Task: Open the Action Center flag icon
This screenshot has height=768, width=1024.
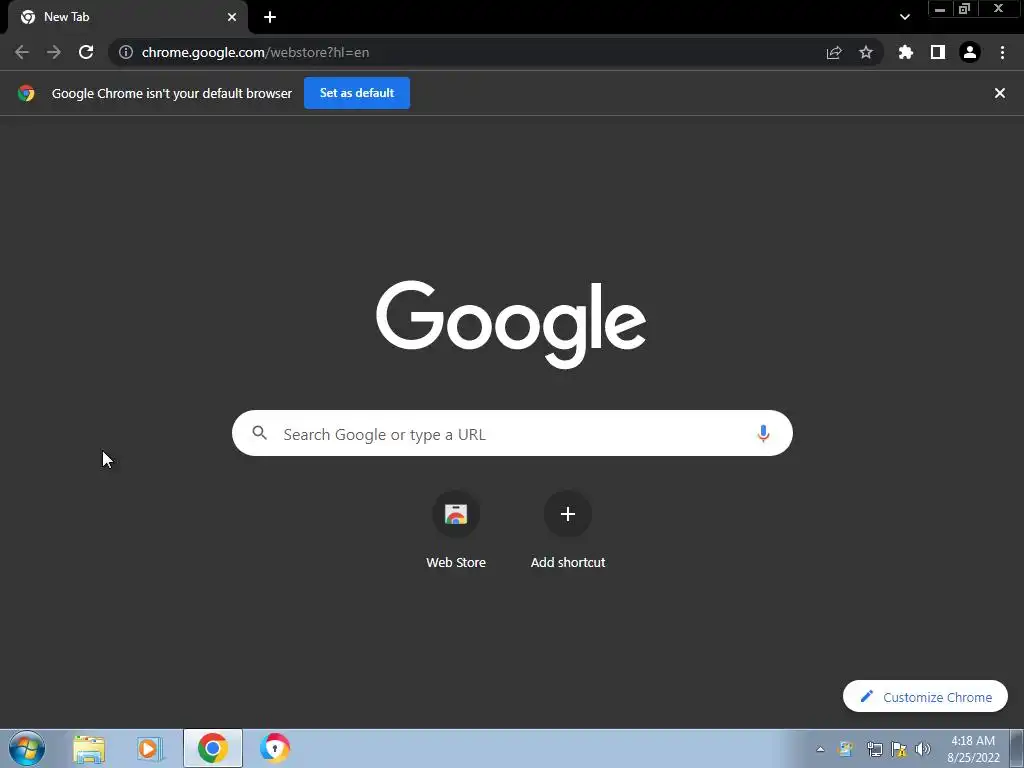Action: click(x=899, y=749)
